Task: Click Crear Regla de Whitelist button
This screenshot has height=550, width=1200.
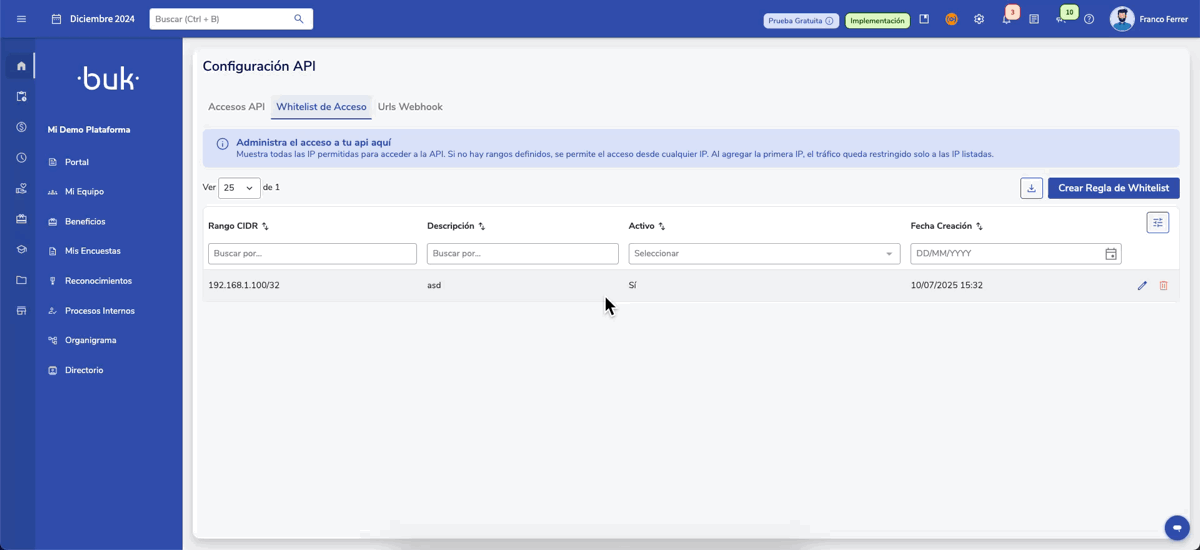Action: 1113,188
